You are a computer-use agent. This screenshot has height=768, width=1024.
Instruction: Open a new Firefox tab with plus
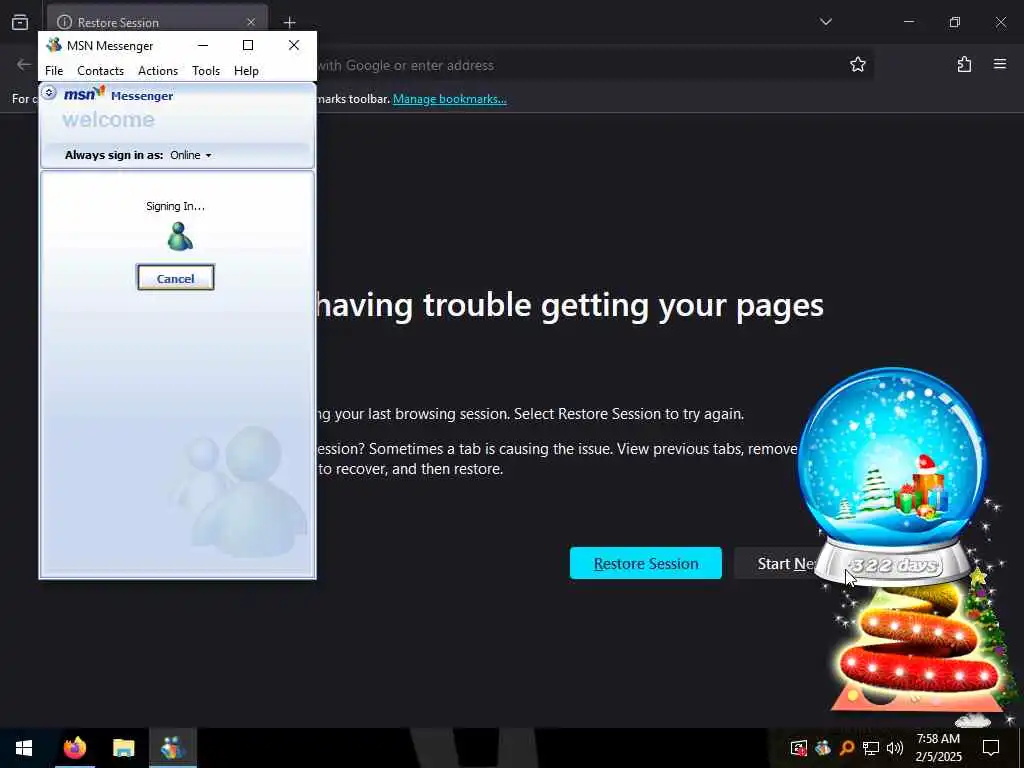(289, 22)
